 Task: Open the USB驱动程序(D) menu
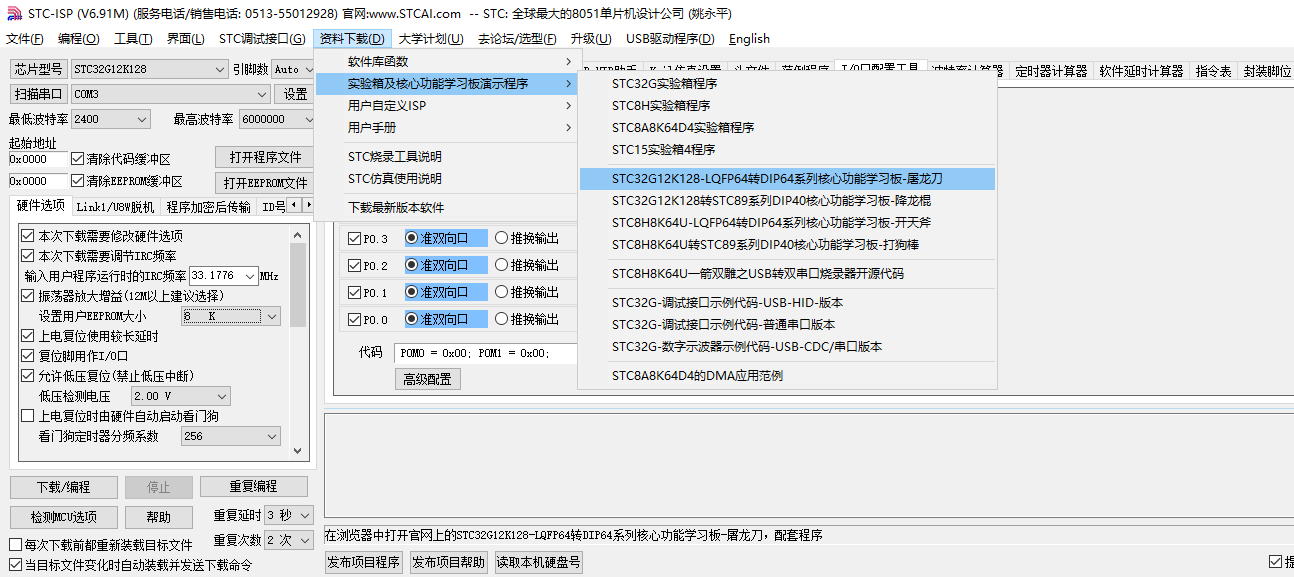670,39
